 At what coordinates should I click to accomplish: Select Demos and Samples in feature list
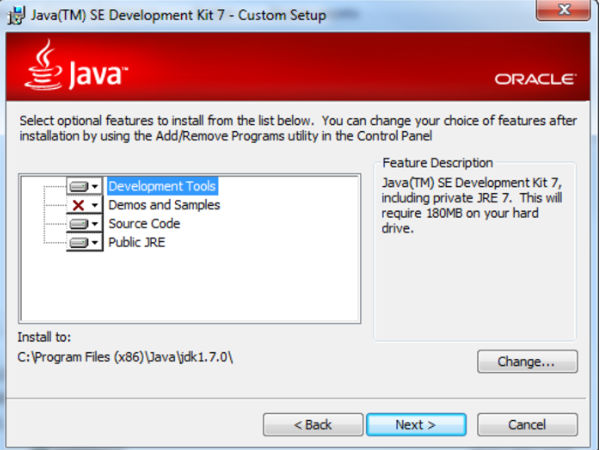164,205
